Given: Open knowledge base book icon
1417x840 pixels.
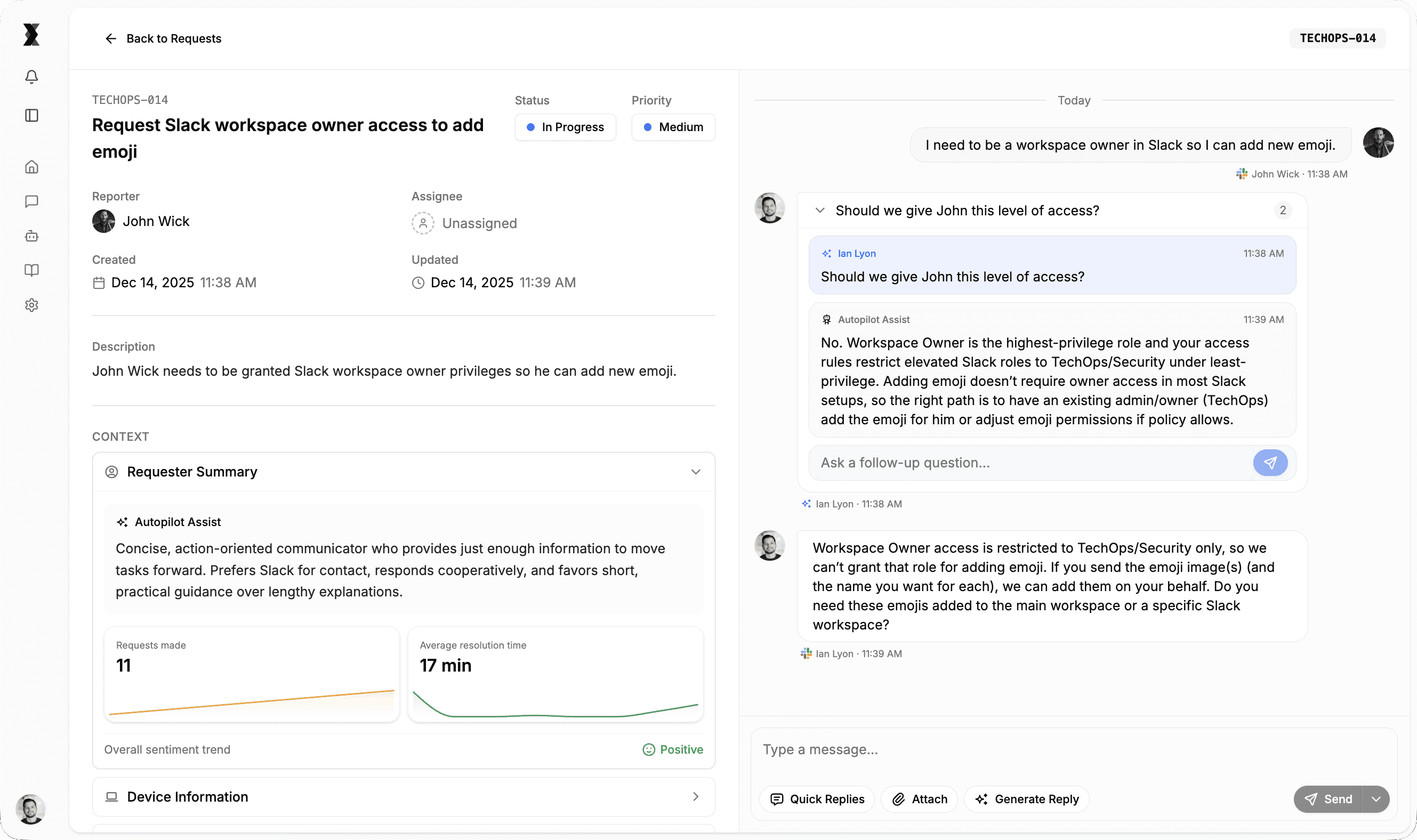Looking at the screenshot, I should click(31, 271).
